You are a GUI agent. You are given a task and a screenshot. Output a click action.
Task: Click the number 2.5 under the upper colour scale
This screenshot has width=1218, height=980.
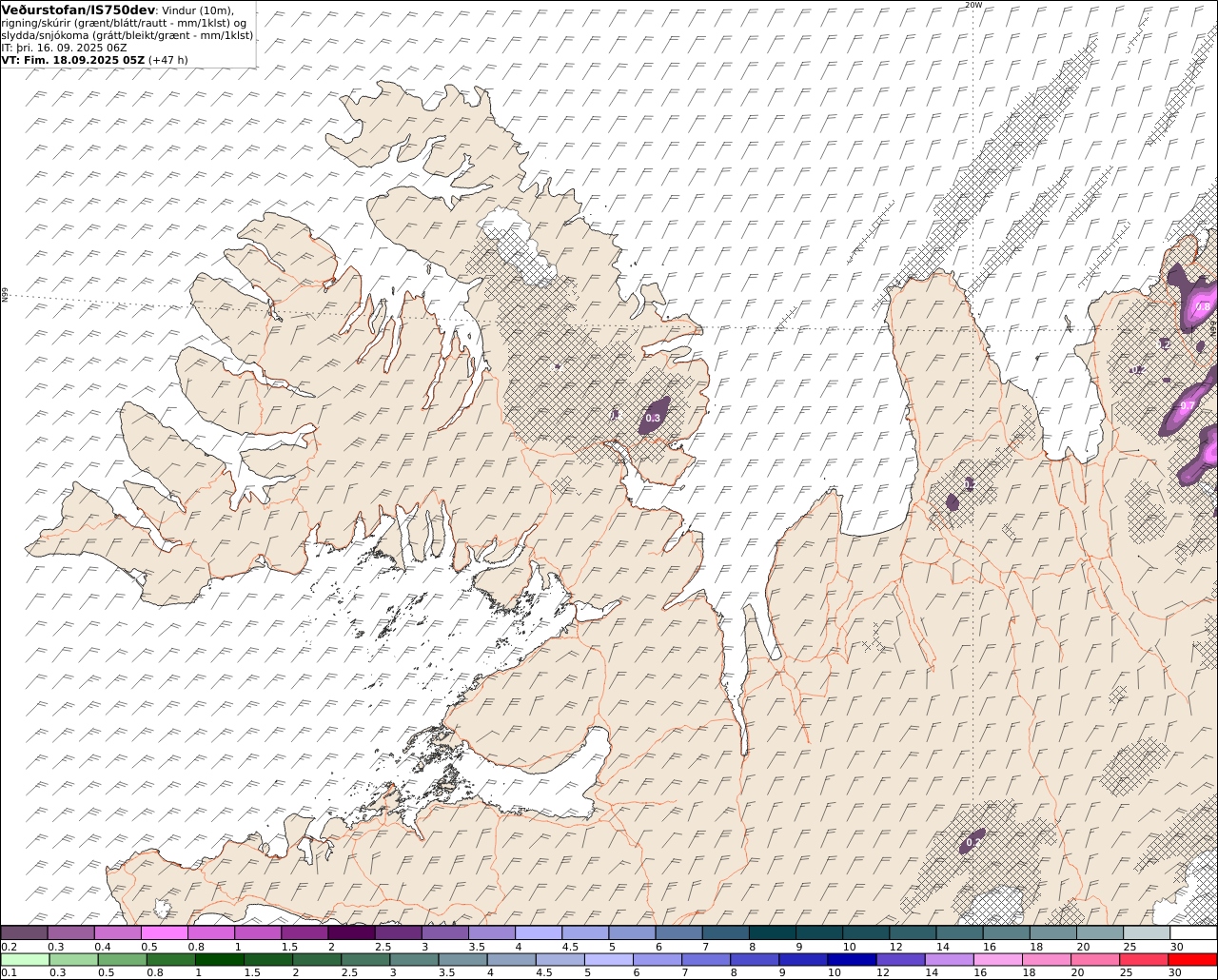383,947
